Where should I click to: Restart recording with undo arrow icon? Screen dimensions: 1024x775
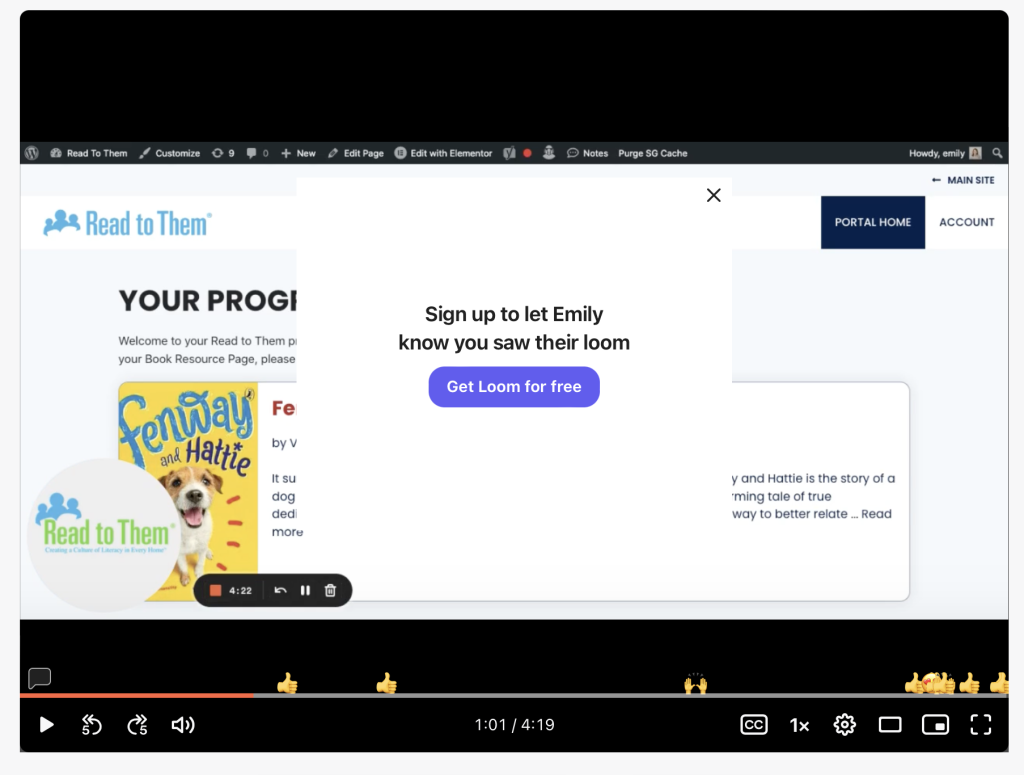[x=280, y=590]
